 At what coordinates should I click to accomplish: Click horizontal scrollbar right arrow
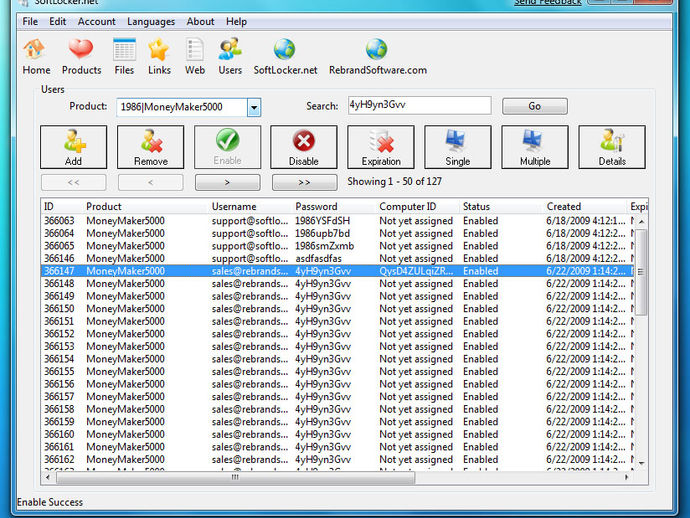pyautogui.click(x=627, y=478)
